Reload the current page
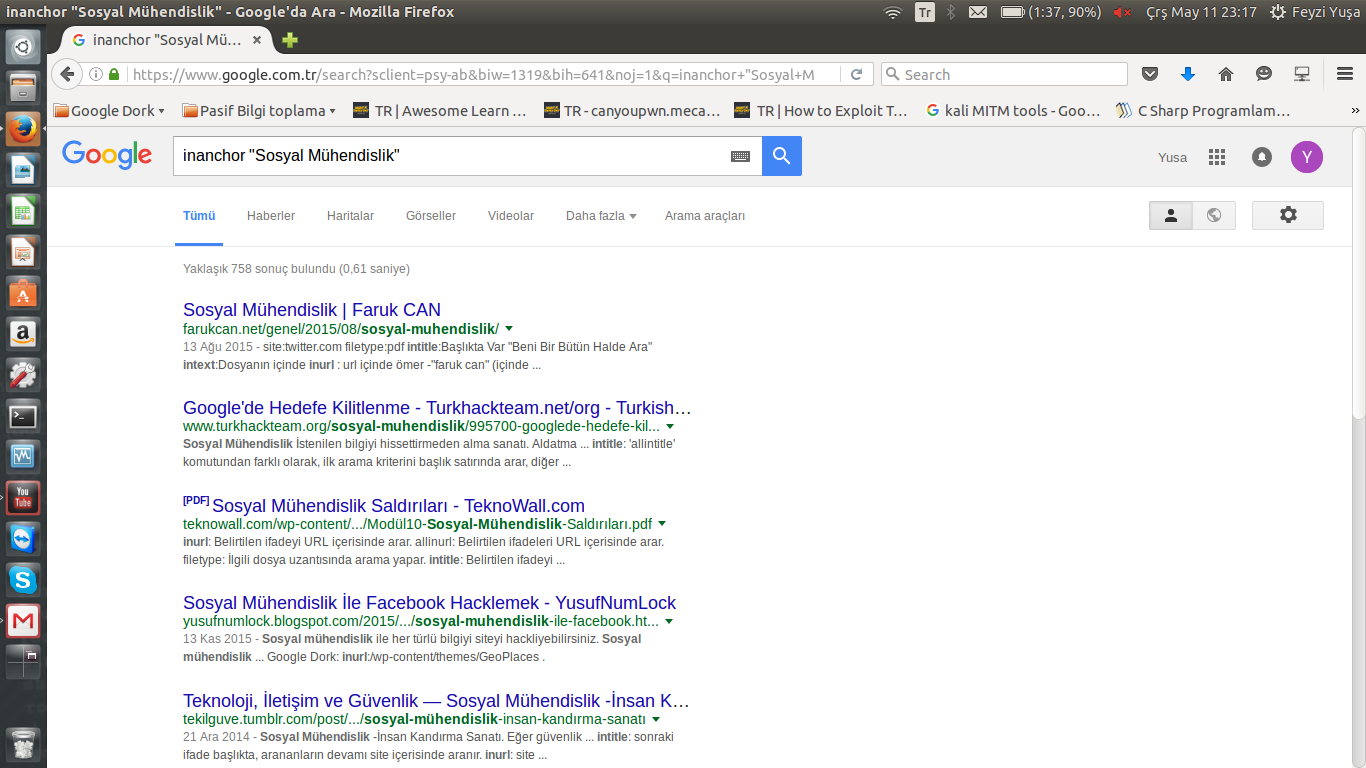Image resolution: width=1366 pixels, height=768 pixels. (856, 74)
